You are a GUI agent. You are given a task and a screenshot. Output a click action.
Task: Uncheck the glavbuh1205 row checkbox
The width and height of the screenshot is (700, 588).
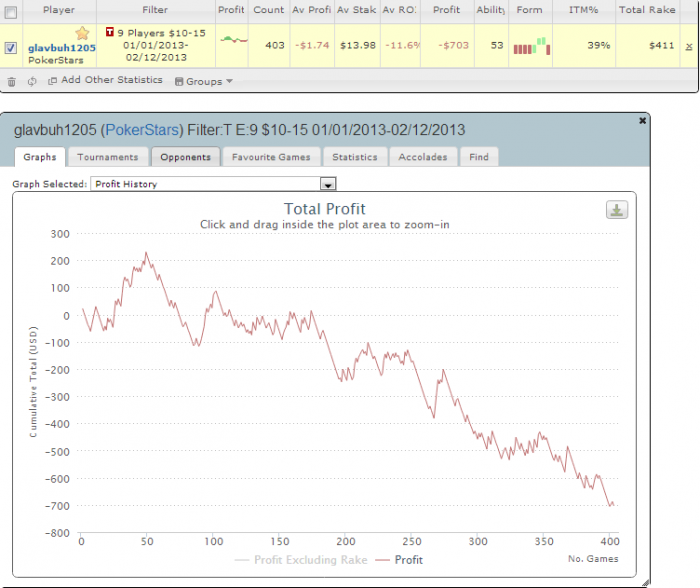pyautogui.click(x=11, y=48)
